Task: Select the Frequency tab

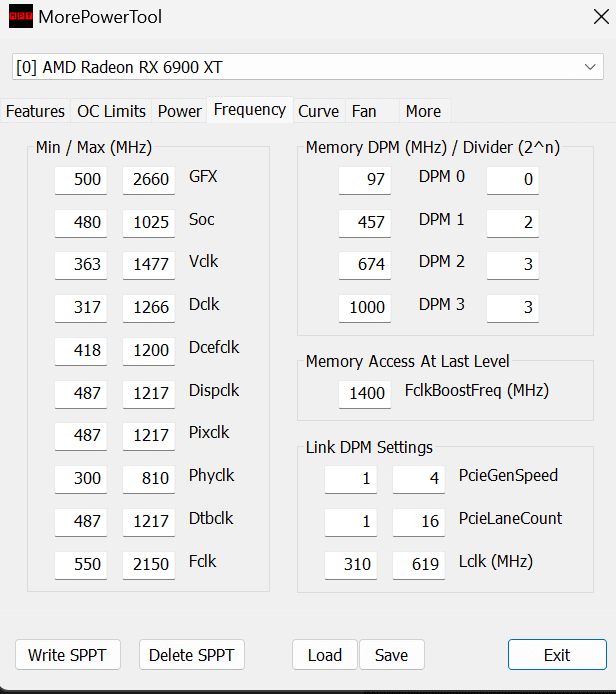Action: pyautogui.click(x=250, y=109)
